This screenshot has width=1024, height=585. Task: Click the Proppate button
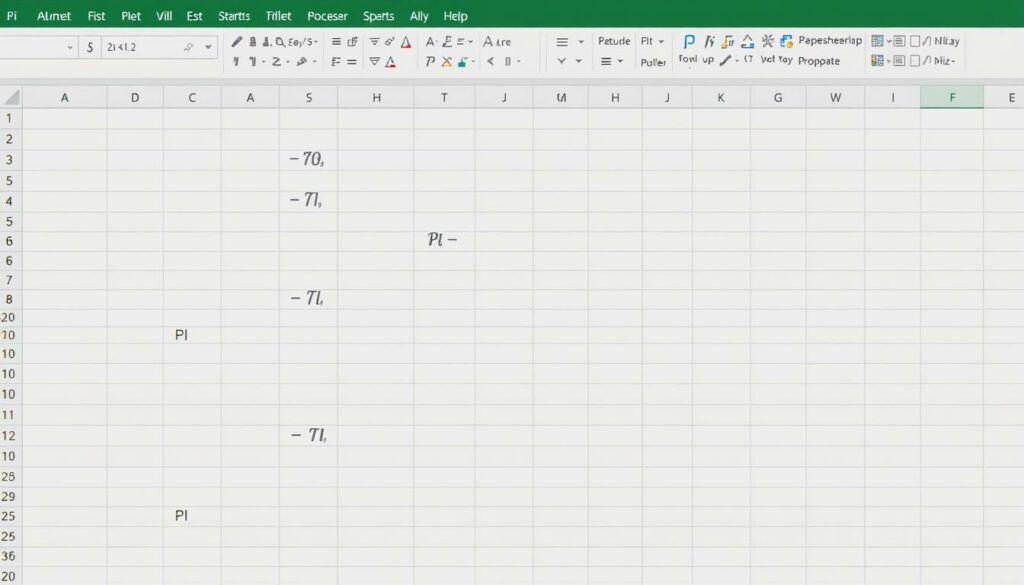[x=818, y=61]
